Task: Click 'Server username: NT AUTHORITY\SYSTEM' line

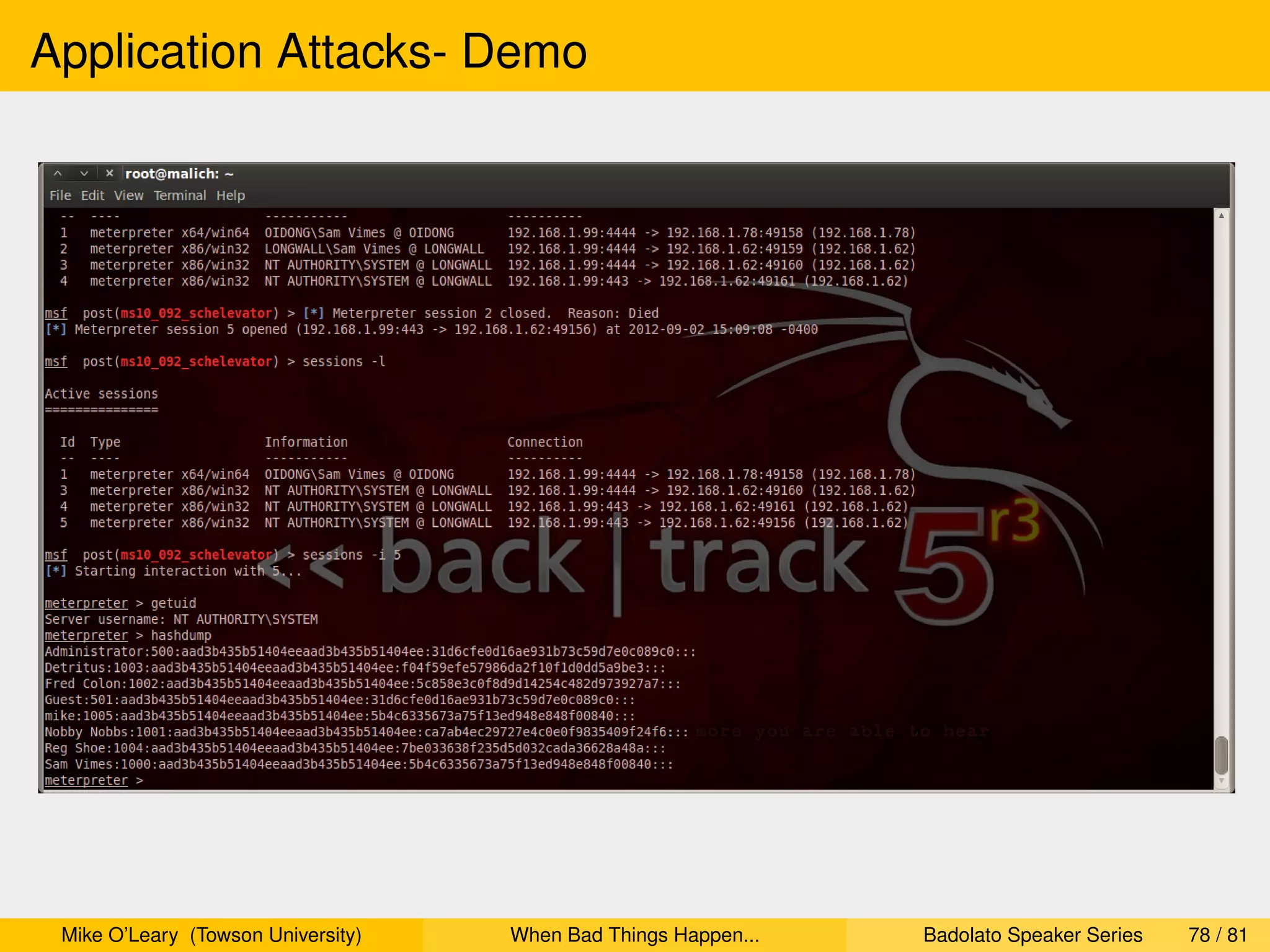Action: (181, 620)
